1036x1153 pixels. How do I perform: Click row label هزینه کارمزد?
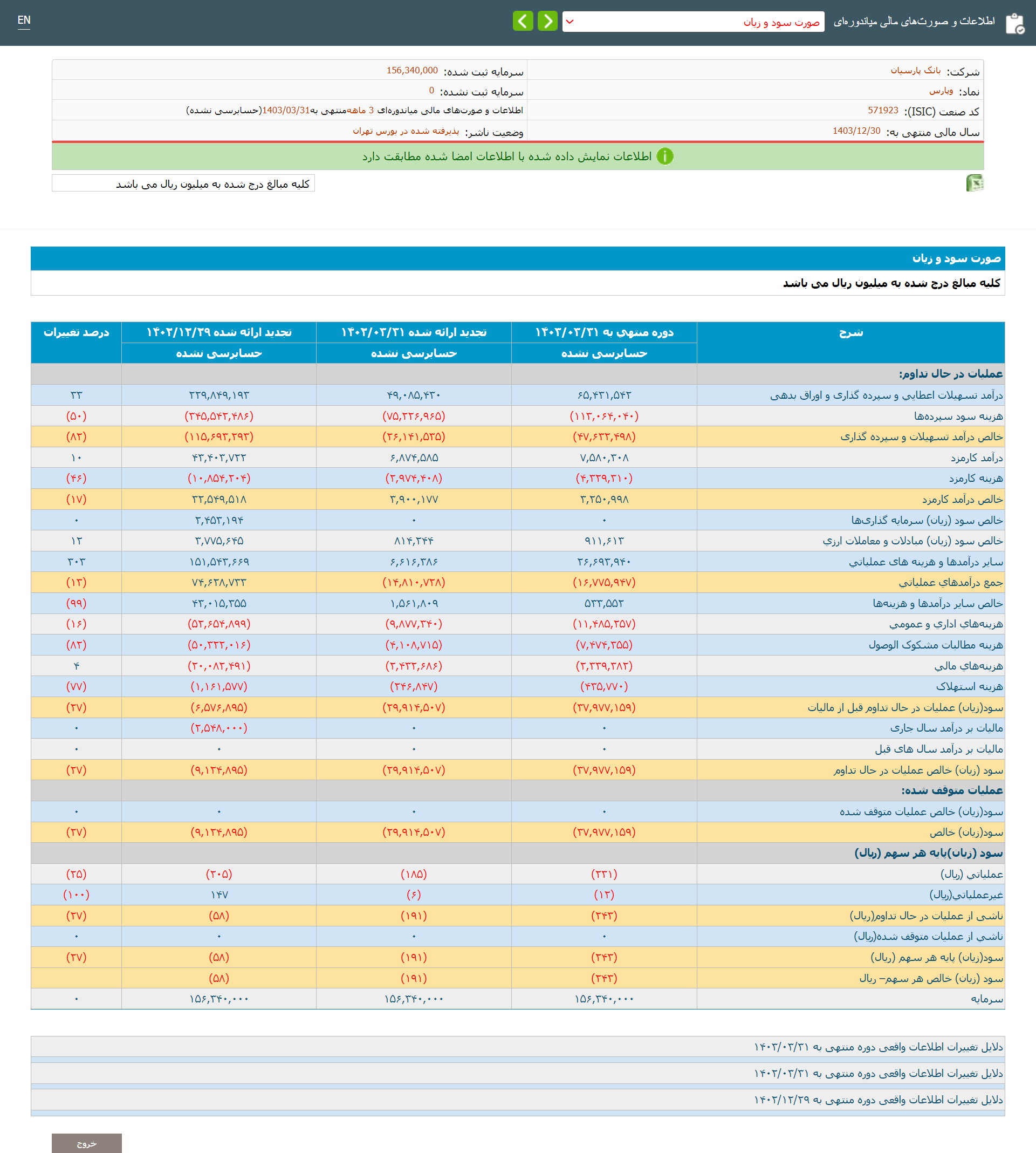[976, 478]
